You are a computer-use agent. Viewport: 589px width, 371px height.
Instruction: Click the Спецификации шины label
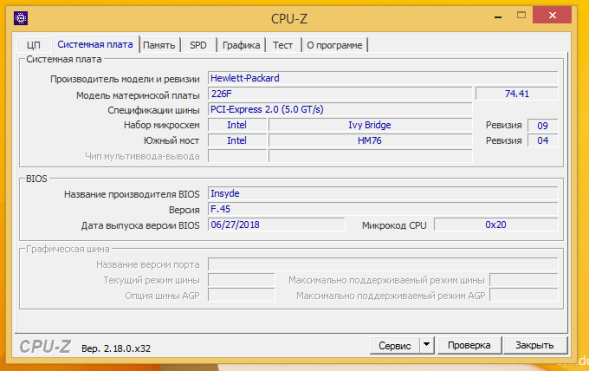[x=153, y=110]
